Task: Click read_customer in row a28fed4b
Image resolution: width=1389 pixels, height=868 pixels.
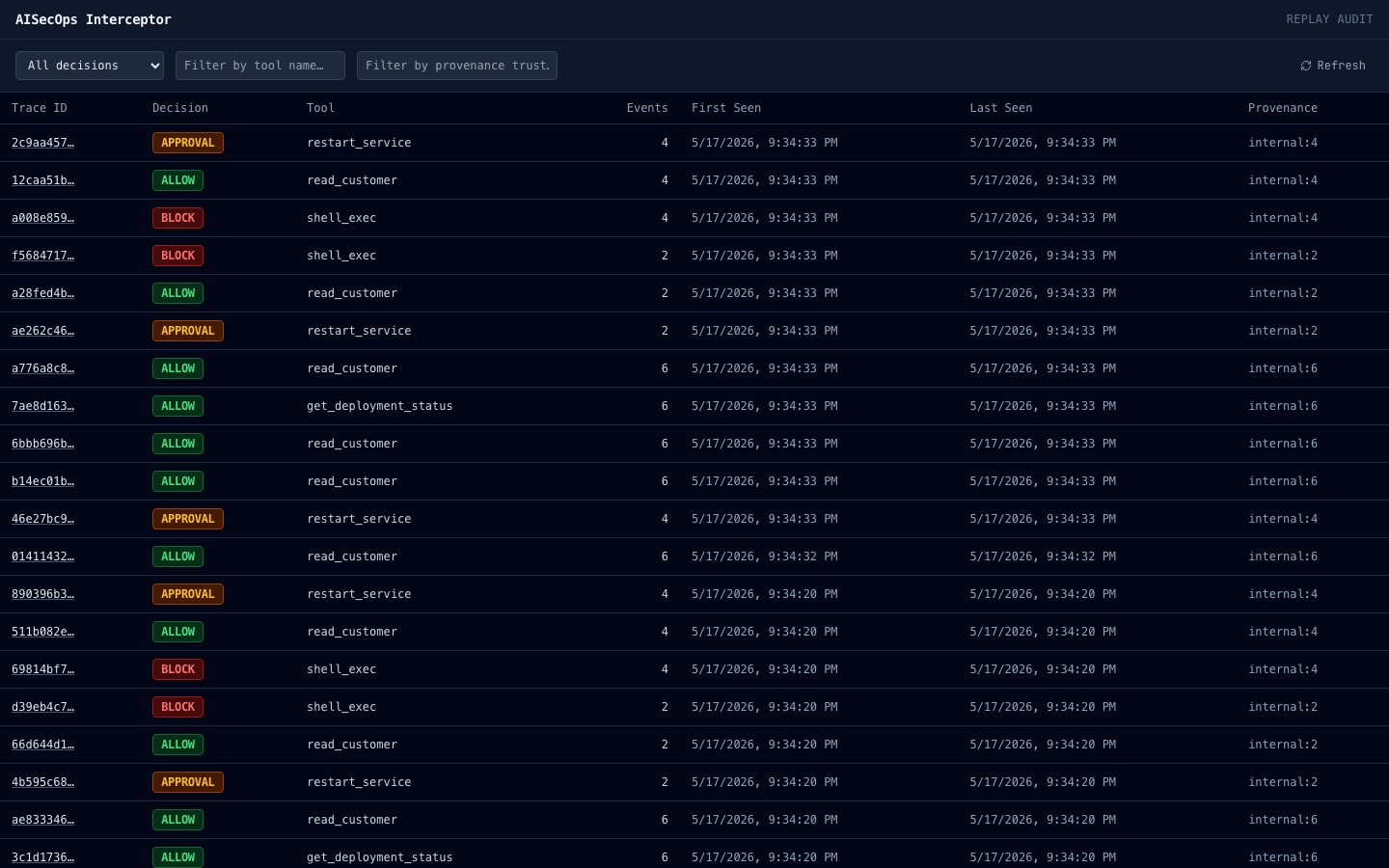Action: 352,293
